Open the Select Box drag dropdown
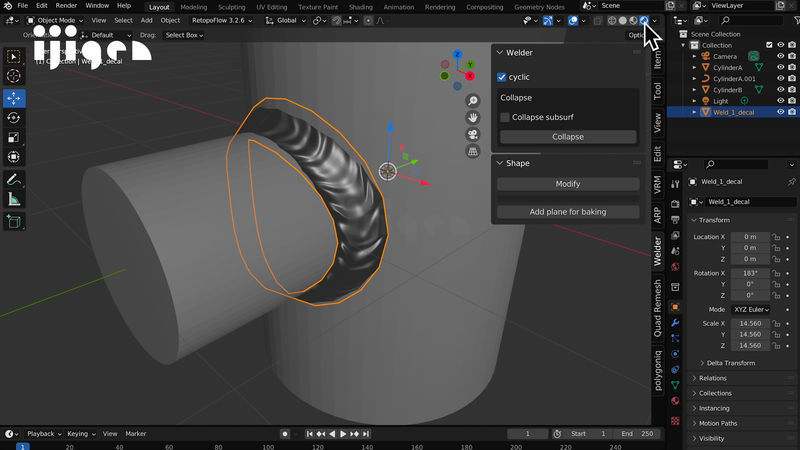The width and height of the screenshot is (800, 450). pyautogui.click(x=184, y=35)
